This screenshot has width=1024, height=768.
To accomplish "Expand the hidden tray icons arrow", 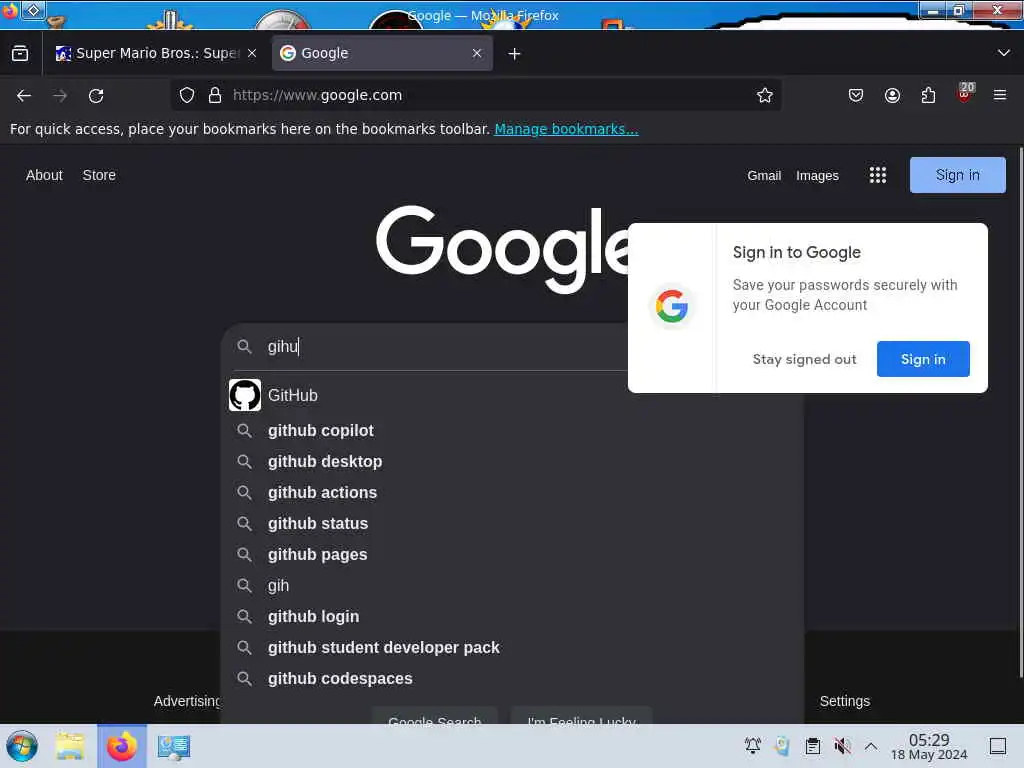I will tap(871, 746).
